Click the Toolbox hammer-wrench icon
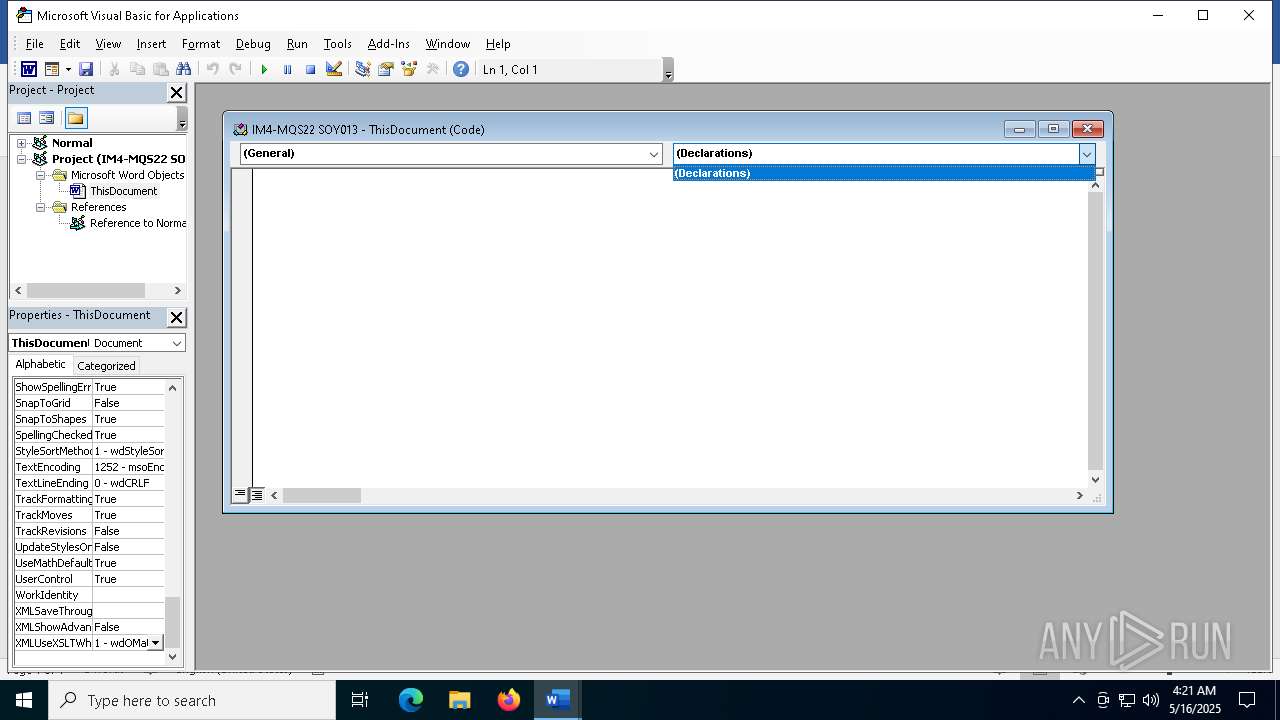Screen dimensions: 1280x720 point(432,69)
